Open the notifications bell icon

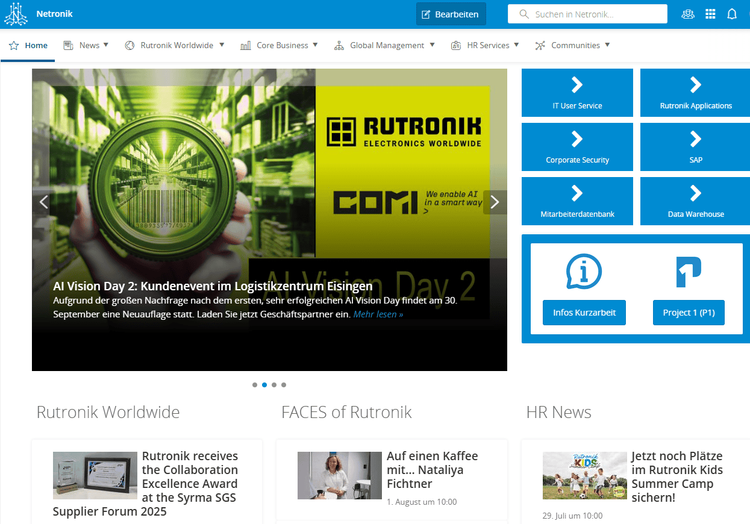[x=732, y=14]
